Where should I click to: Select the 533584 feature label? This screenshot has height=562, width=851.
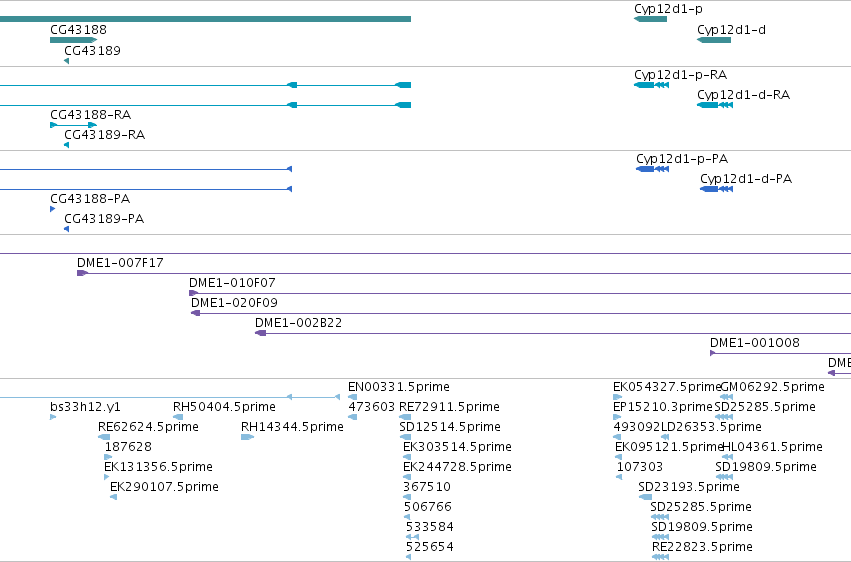pos(430,528)
